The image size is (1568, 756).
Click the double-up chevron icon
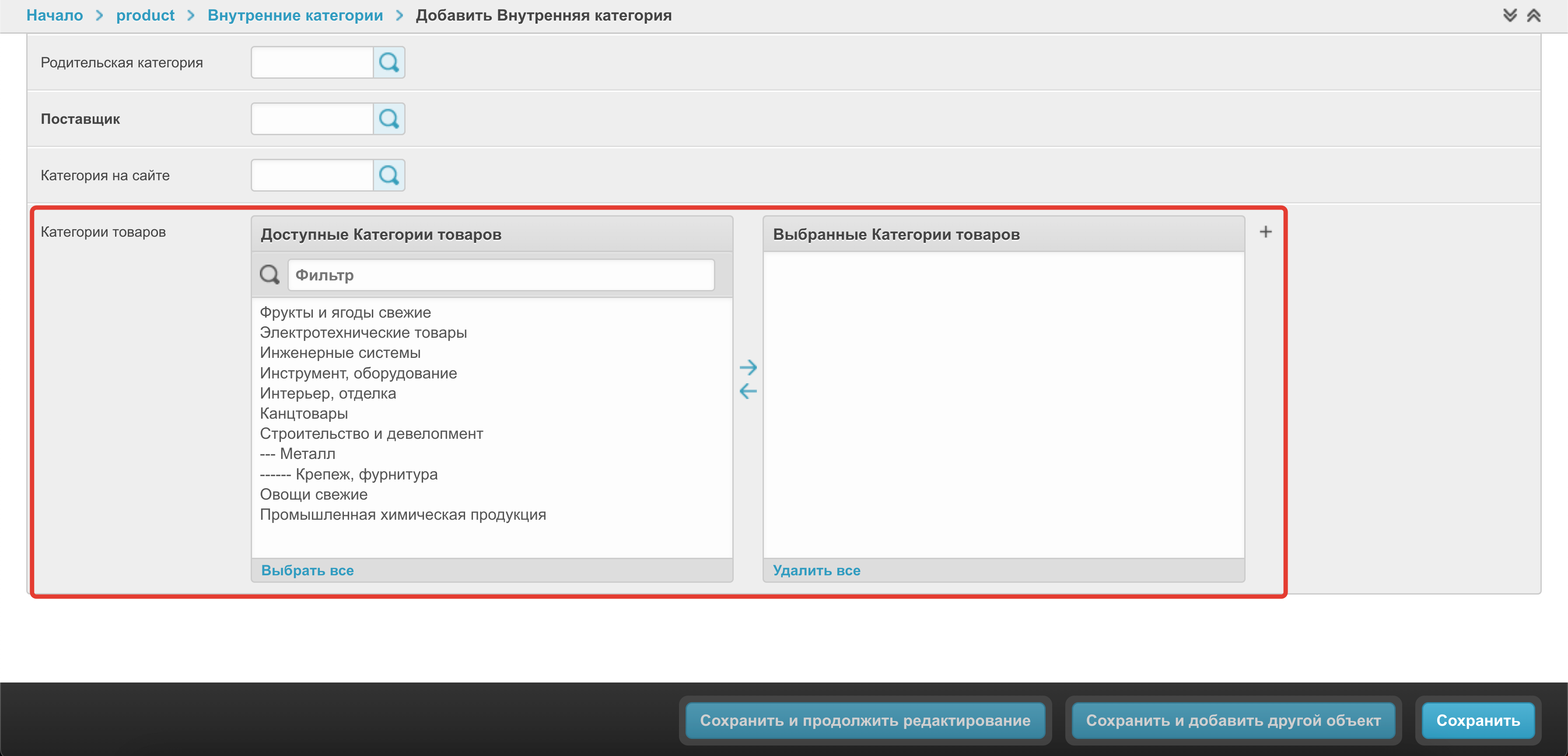(1533, 15)
